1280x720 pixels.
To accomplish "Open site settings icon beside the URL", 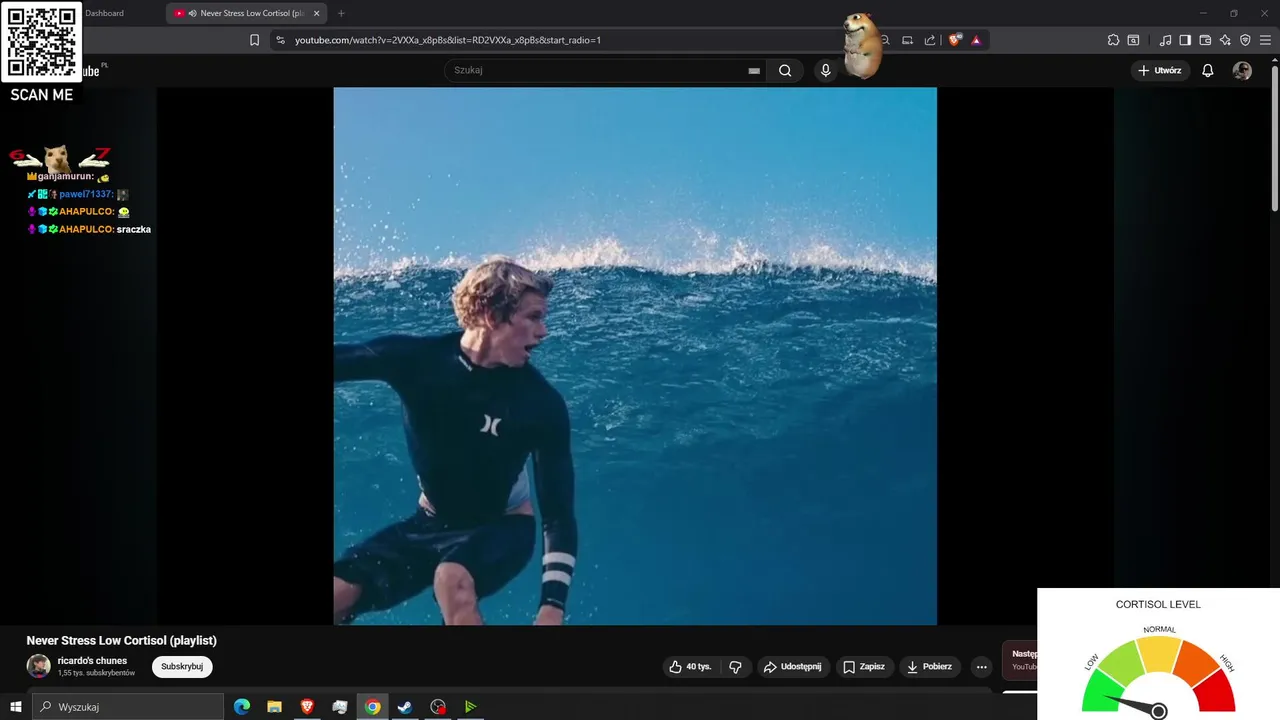I will (x=280, y=40).
